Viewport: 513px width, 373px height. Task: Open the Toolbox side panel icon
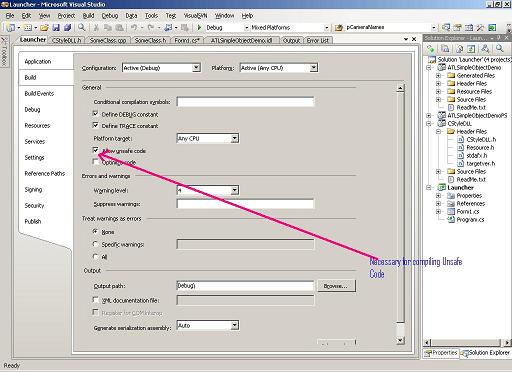click(4, 51)
